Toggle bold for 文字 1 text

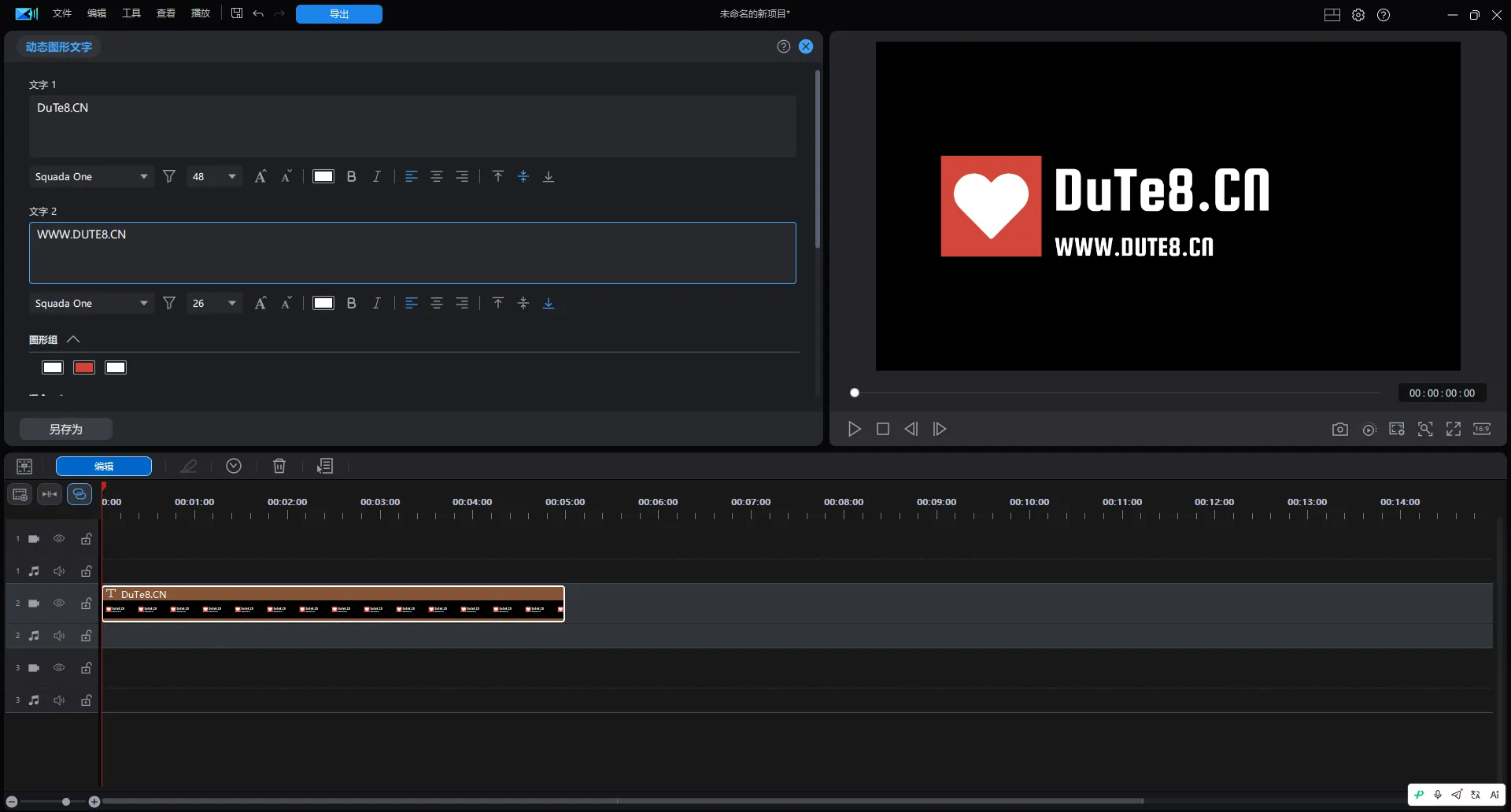click(352, 177)
